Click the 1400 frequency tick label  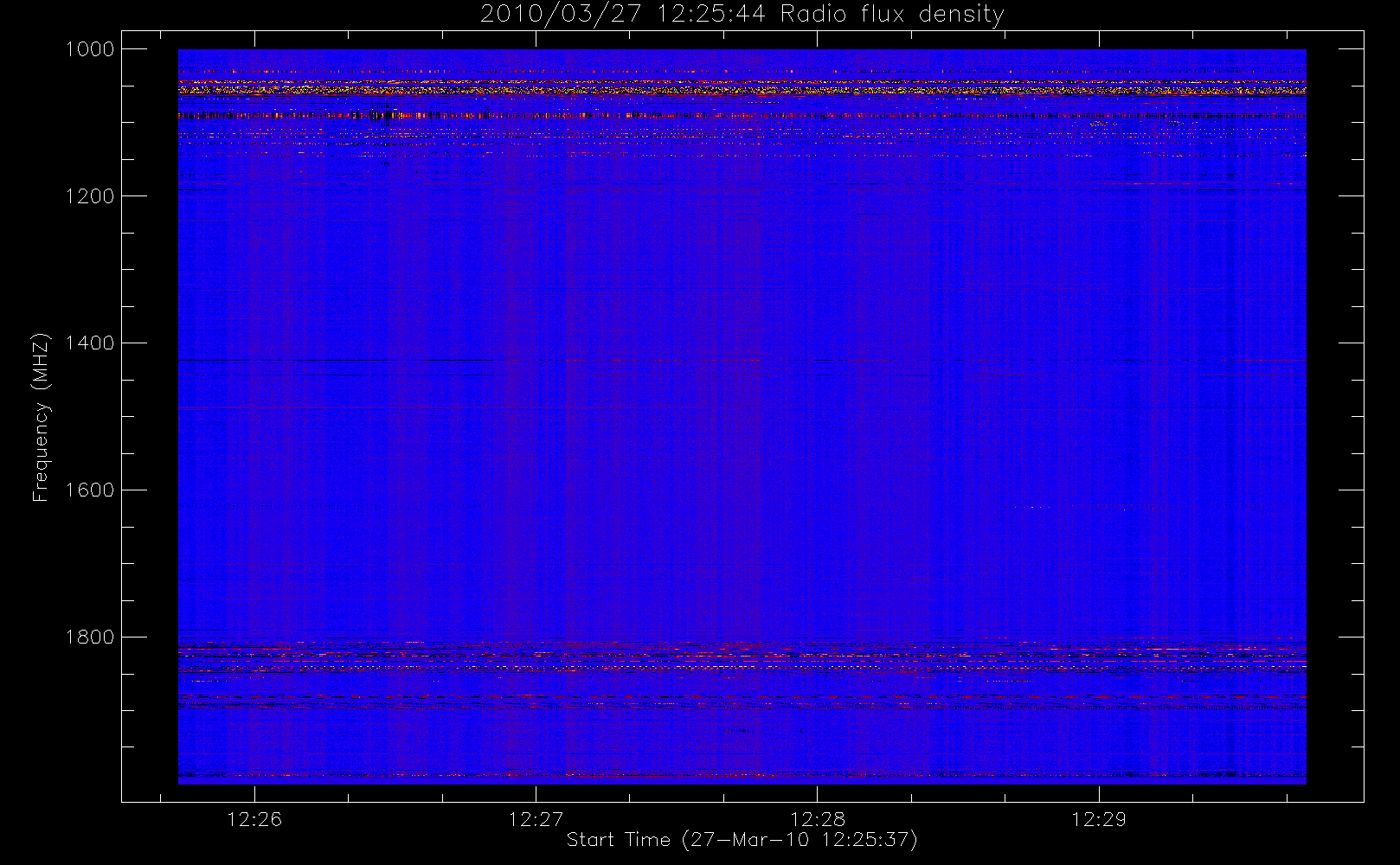click(x=90, y=343)
